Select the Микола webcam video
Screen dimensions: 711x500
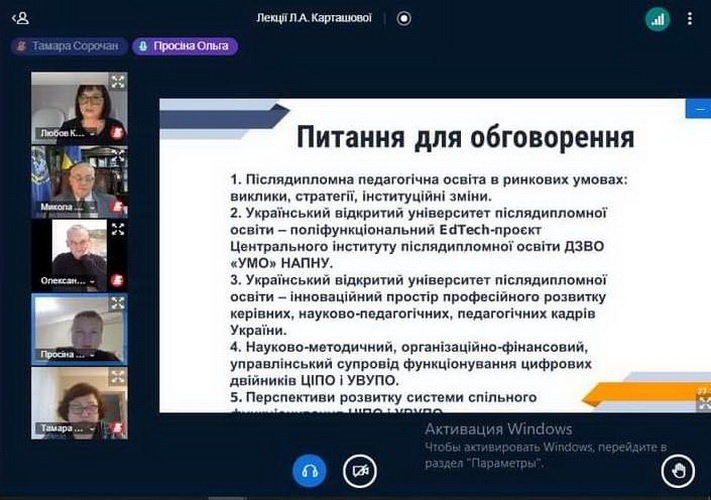click(x=79, y=182)
